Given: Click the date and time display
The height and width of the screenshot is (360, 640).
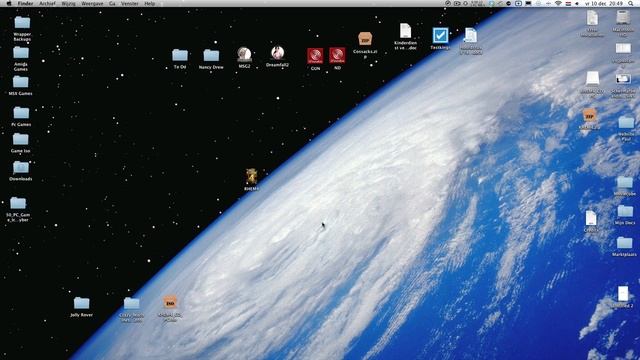Looking at the screenshot, I should (x=603, y=3).
